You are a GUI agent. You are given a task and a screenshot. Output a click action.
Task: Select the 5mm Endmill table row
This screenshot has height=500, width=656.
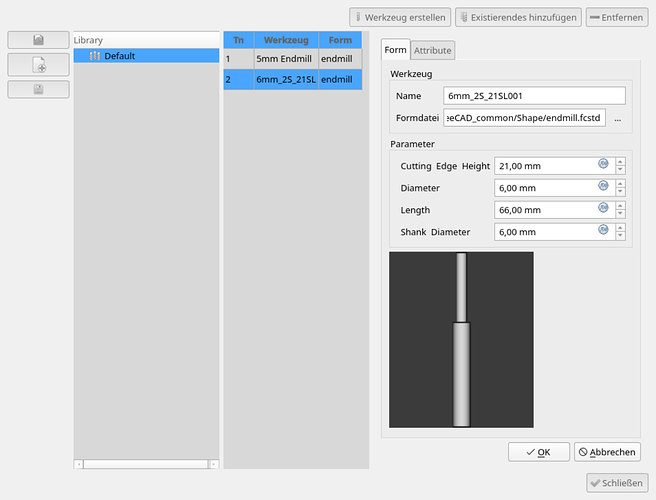coord(285,59)
